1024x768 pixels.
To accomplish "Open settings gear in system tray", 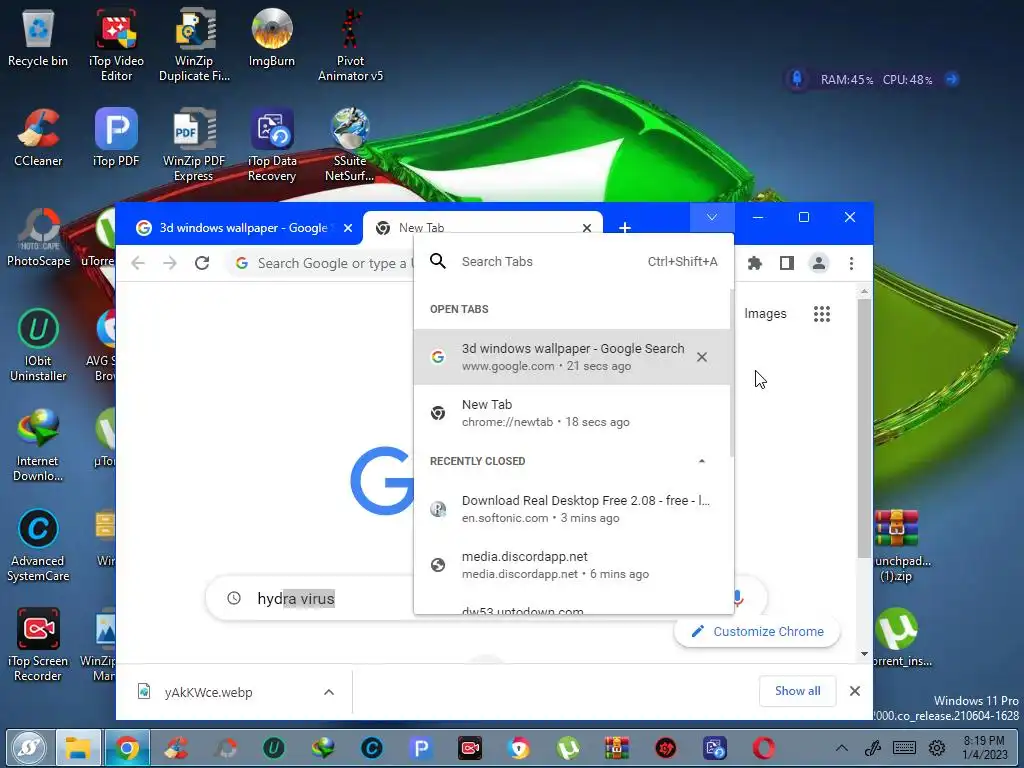I will [936, 748].
